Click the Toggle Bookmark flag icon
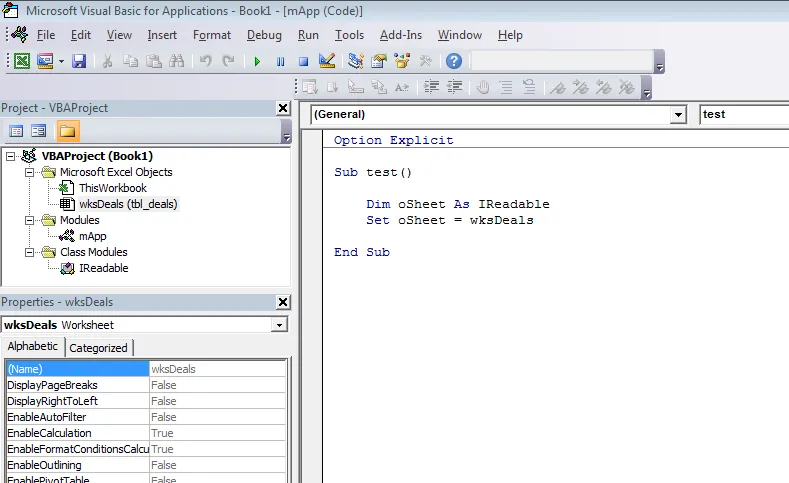The image size is (789, 483). pyautogui.click(x=558, y=87)
